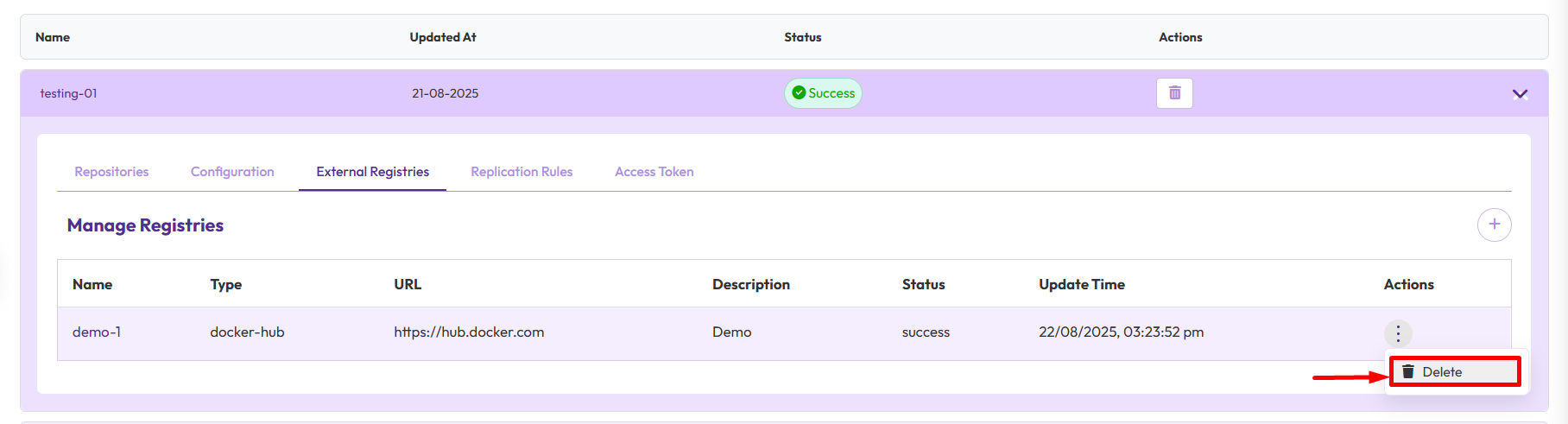
Task: Click the demo-1 registry name
Action: [97, 332]
